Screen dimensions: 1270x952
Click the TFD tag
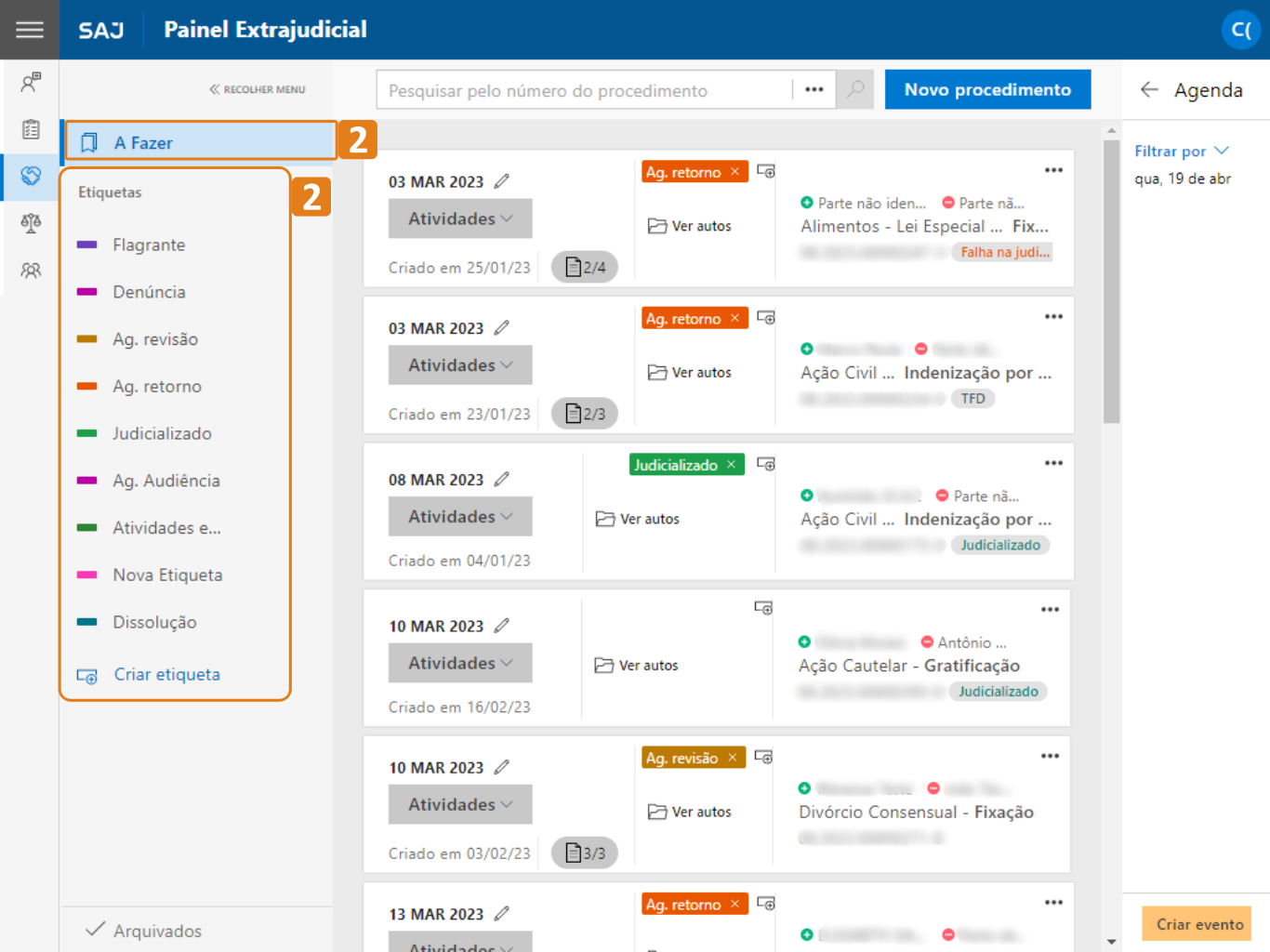pos(972,399)
